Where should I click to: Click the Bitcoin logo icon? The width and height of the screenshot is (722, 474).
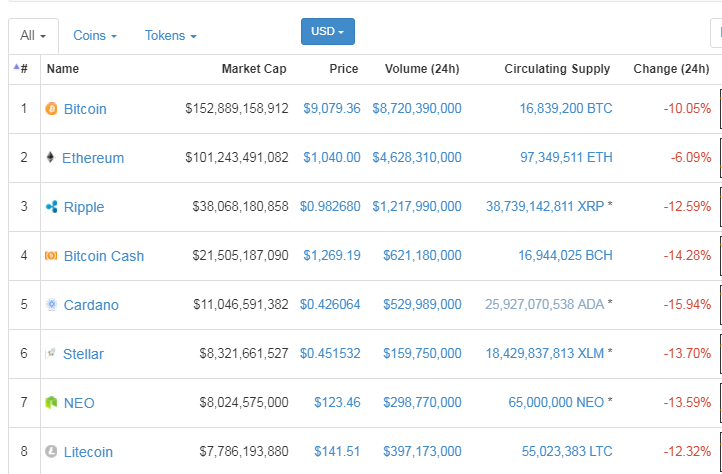(52, 109)
